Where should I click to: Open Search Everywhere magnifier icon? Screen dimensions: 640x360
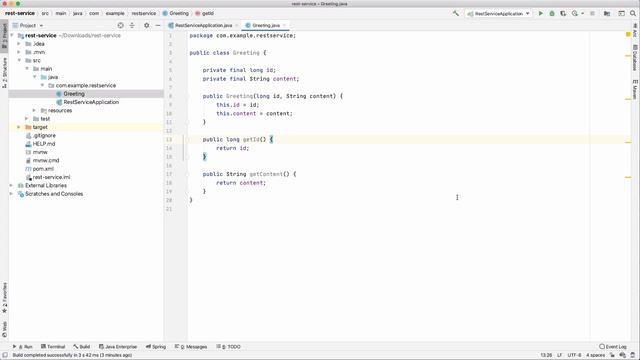[x=633, y=13]
